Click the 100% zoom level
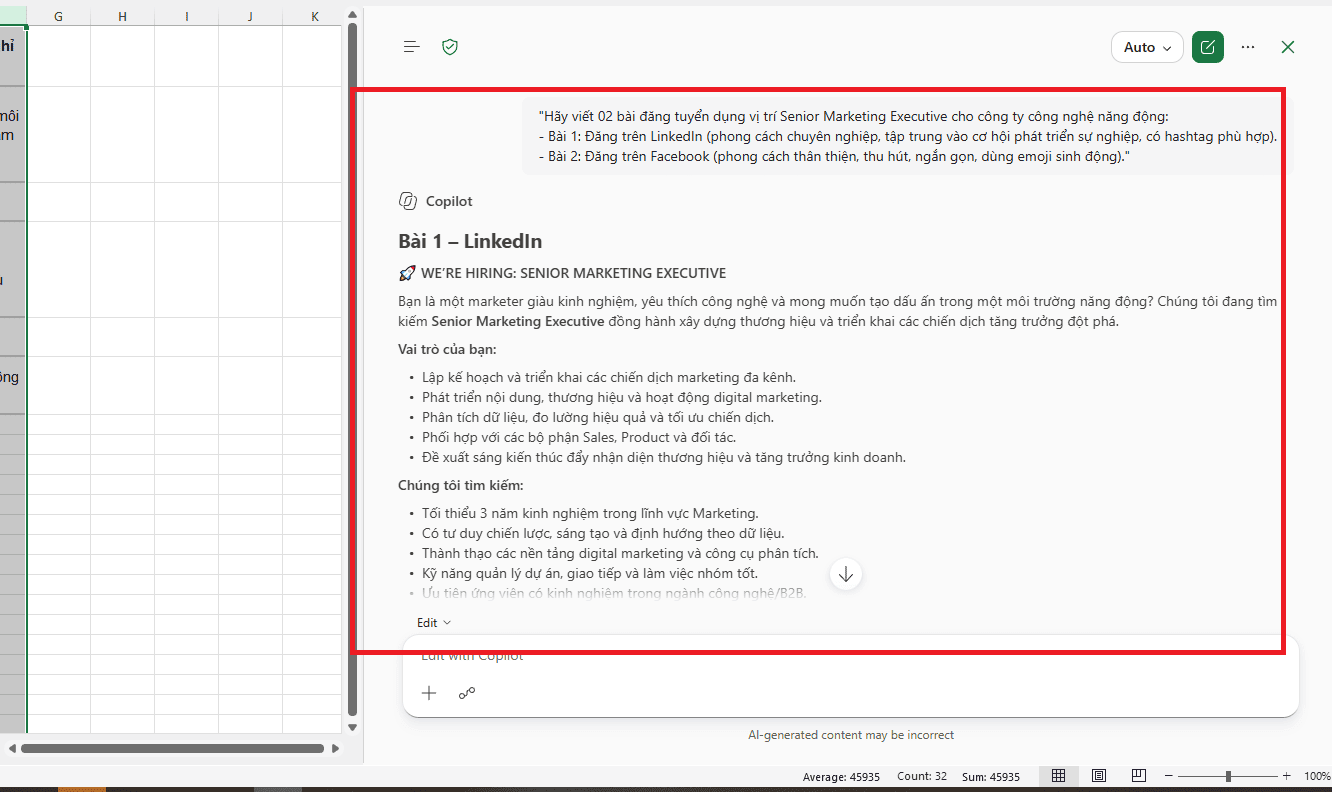Screen dimensions: 1332x792 click(x=1316, y=776)
